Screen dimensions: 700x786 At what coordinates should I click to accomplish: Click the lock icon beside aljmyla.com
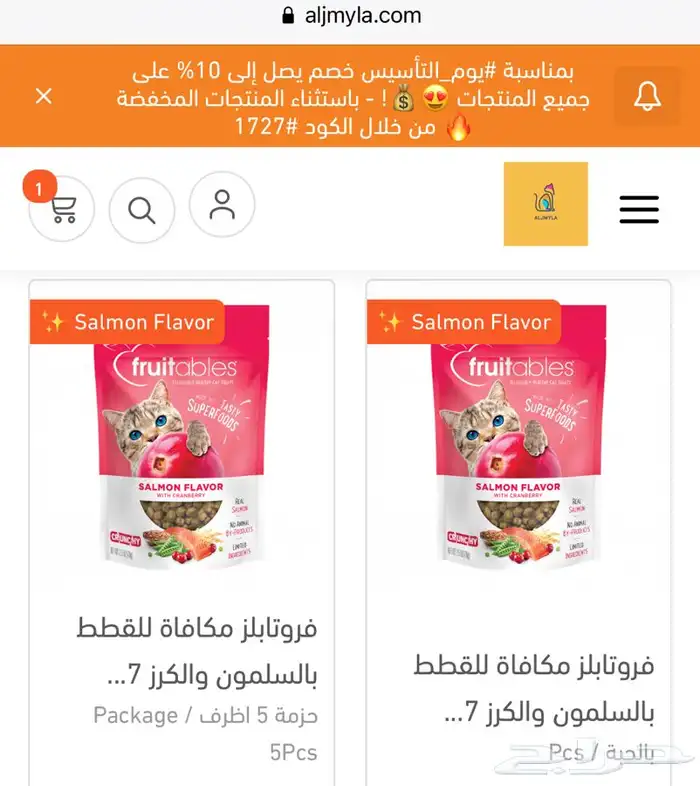click(288, 15)
